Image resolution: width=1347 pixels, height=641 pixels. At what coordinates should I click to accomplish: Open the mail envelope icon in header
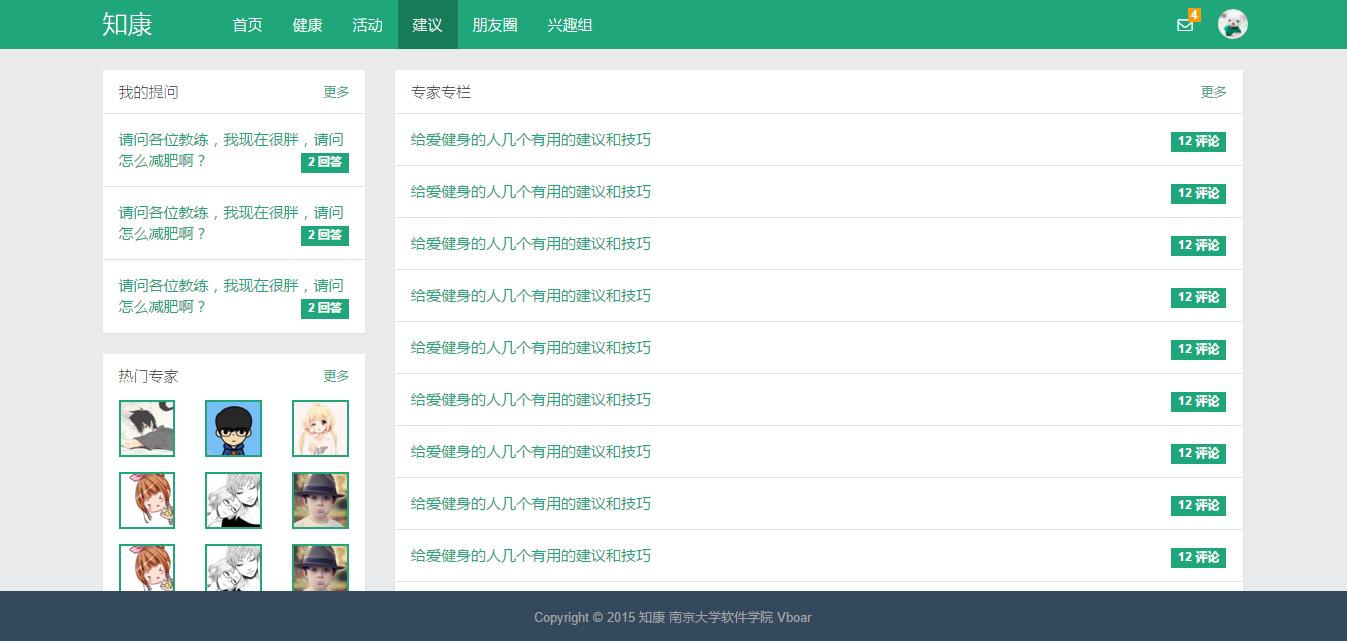pyautogui.click(x=1185, y=26)
